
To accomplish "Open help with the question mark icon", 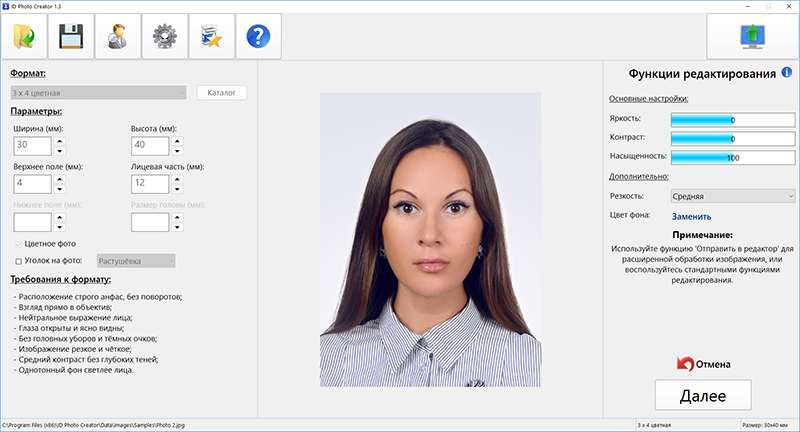I will (258, 37).
